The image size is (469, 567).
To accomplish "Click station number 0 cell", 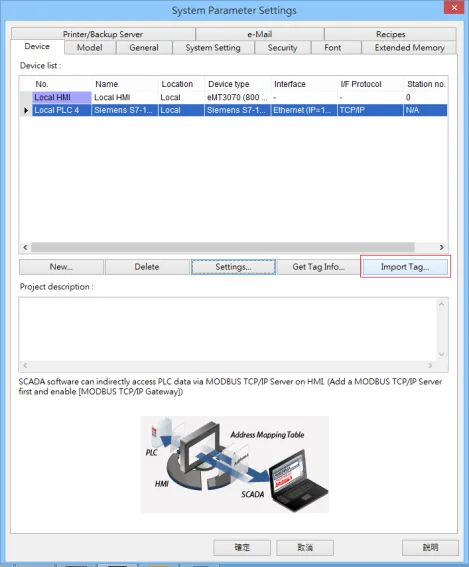I will [x=425, y=97].
